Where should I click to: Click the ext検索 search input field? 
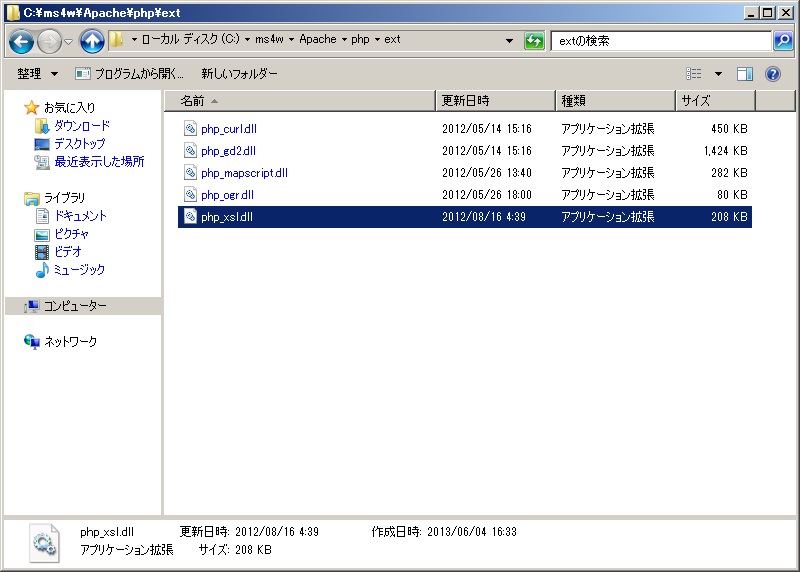pyautogui.click(x=660, y=41)
